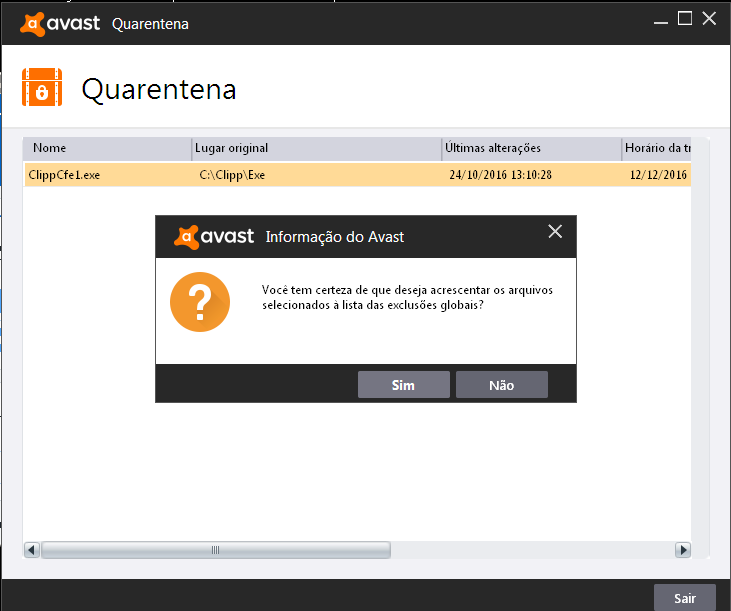Select the ClippCfe1.exe file entry

[65, 174]
